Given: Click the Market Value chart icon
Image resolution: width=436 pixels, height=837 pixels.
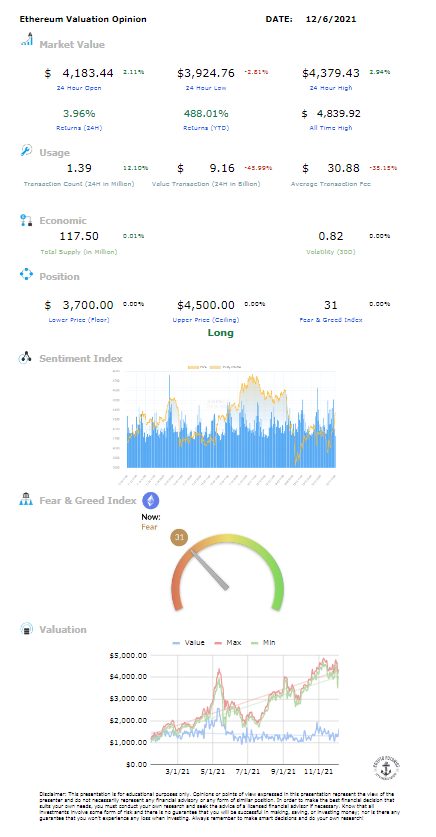Looking at the screenshot, I should coord(27,41).
